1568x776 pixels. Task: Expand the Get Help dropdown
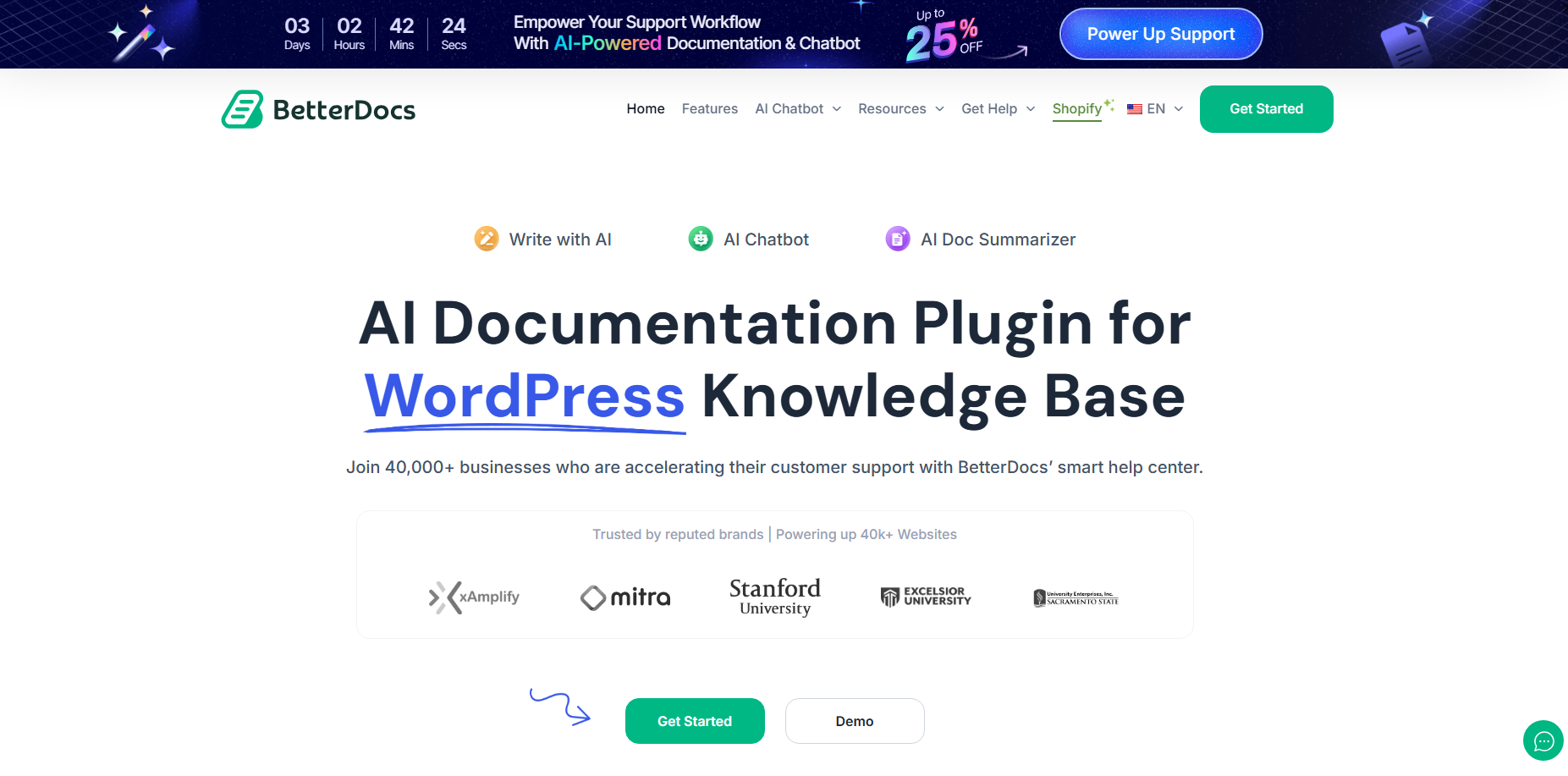click(997, 108)
